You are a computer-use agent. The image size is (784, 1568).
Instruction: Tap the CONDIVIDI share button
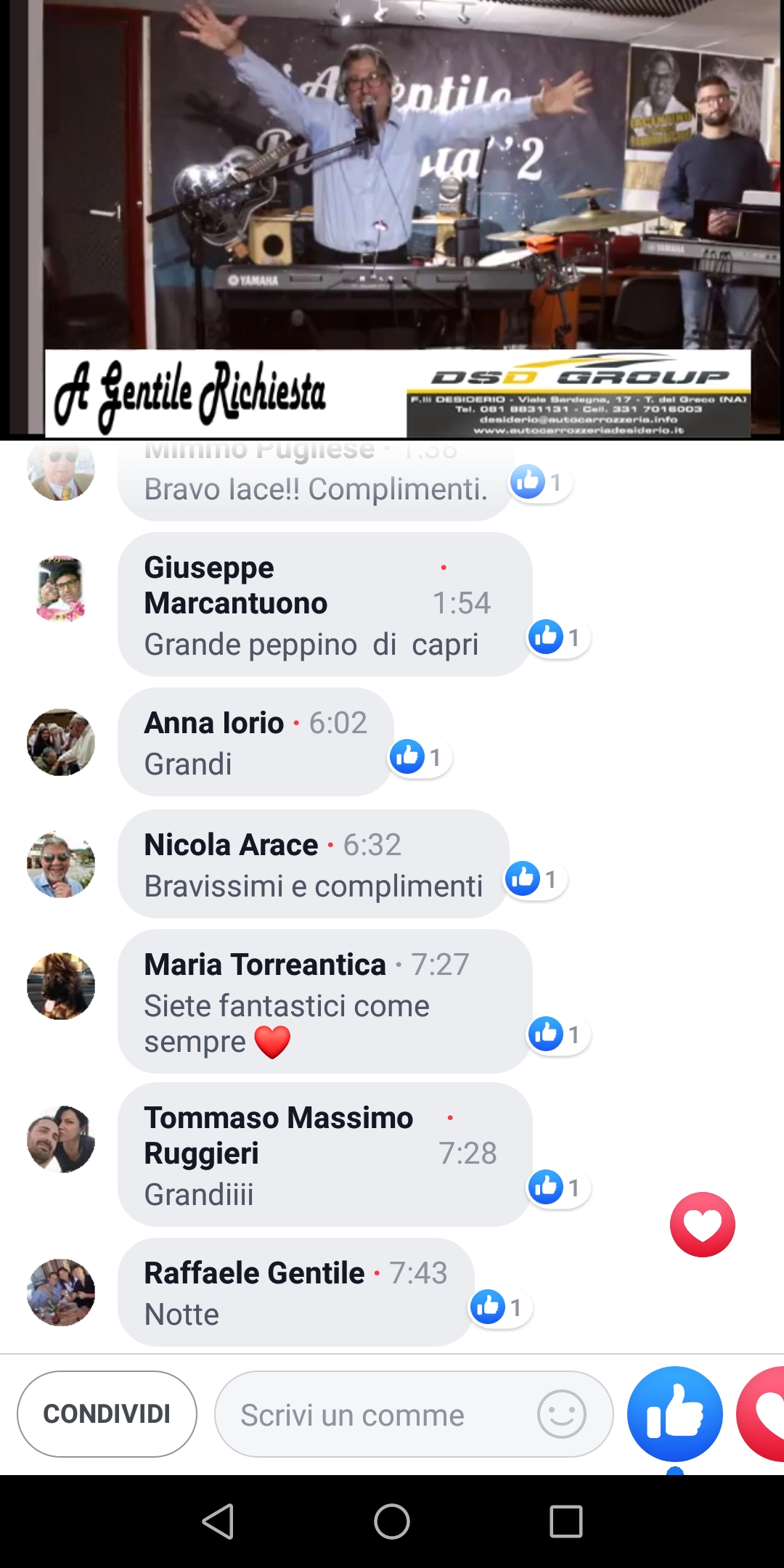point(107,1414)
